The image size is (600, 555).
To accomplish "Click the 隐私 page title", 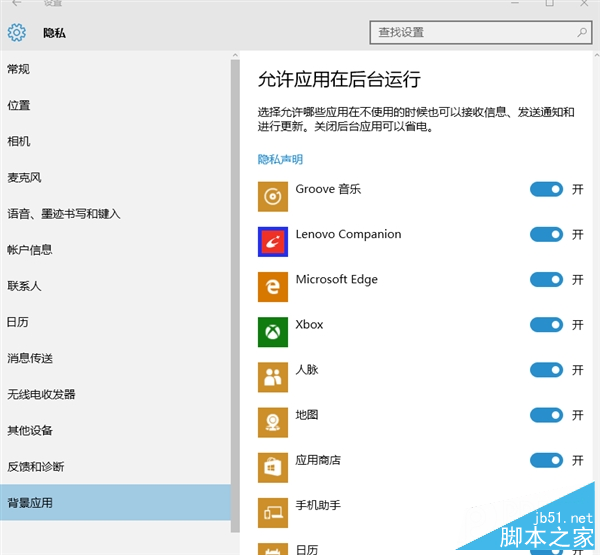I will 54,33.
